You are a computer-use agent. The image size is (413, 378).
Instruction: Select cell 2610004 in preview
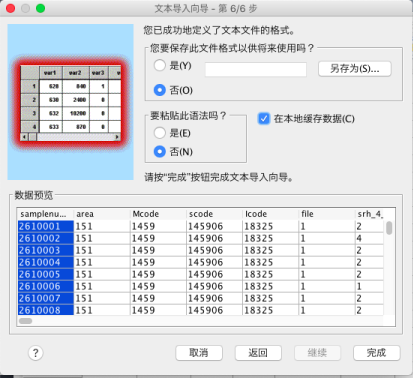pyautogui.click(x=46, y=262)
